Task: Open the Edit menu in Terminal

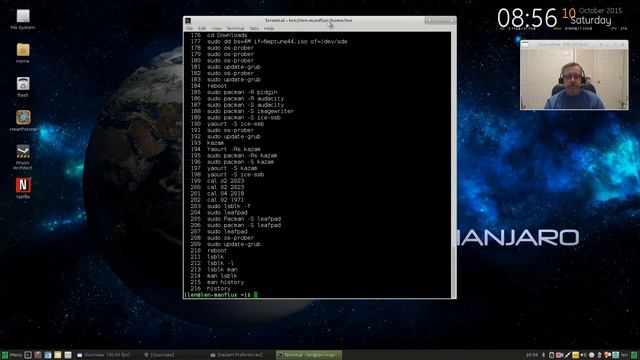Action: (202, 29)
